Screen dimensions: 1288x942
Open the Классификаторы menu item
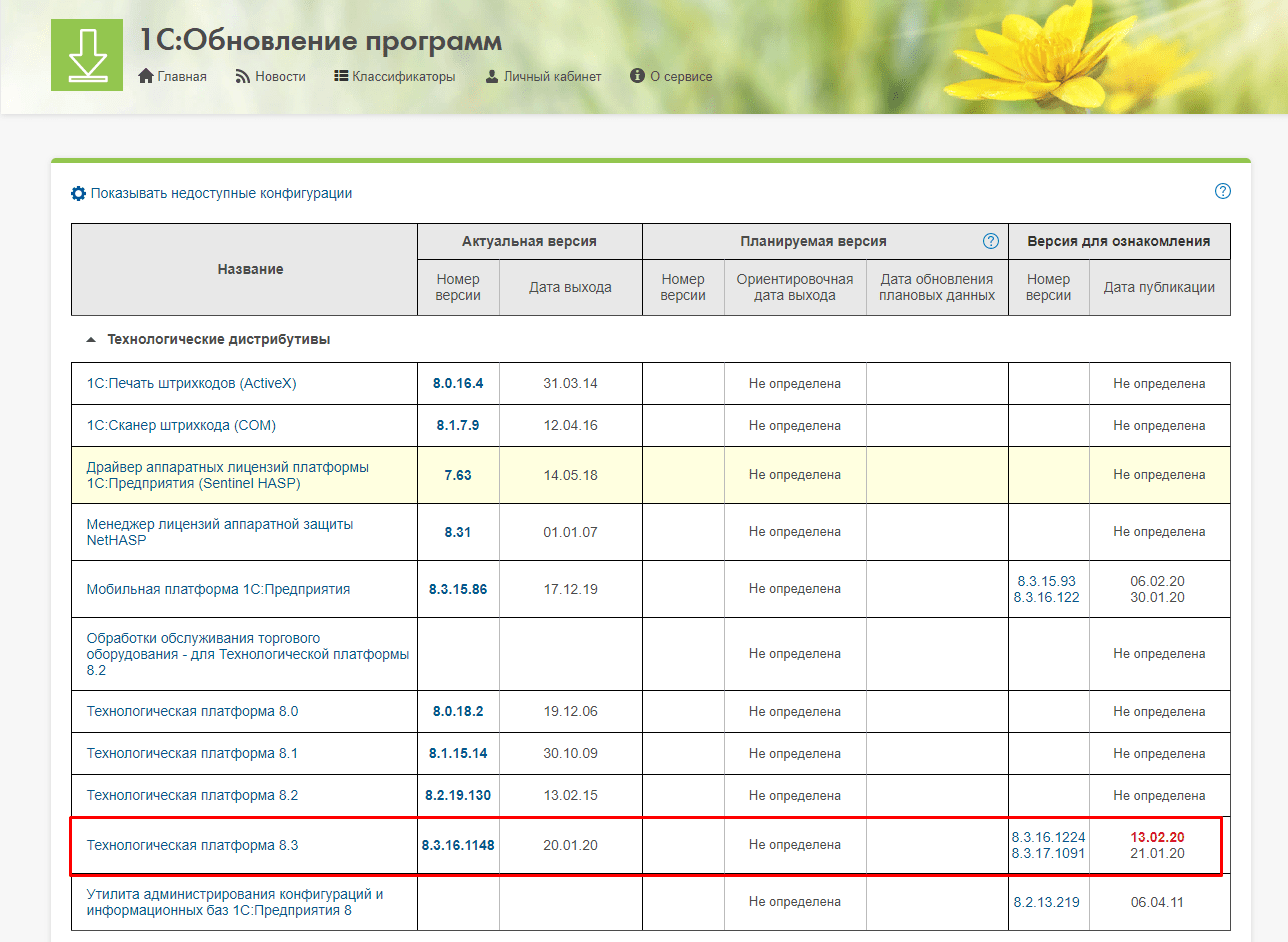(x=404, y=76)
